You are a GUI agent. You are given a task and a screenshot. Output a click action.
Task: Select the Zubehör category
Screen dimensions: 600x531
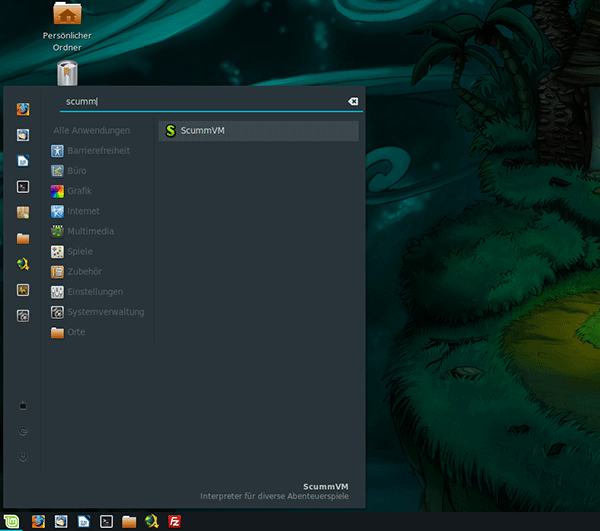(x=83, y=271)
